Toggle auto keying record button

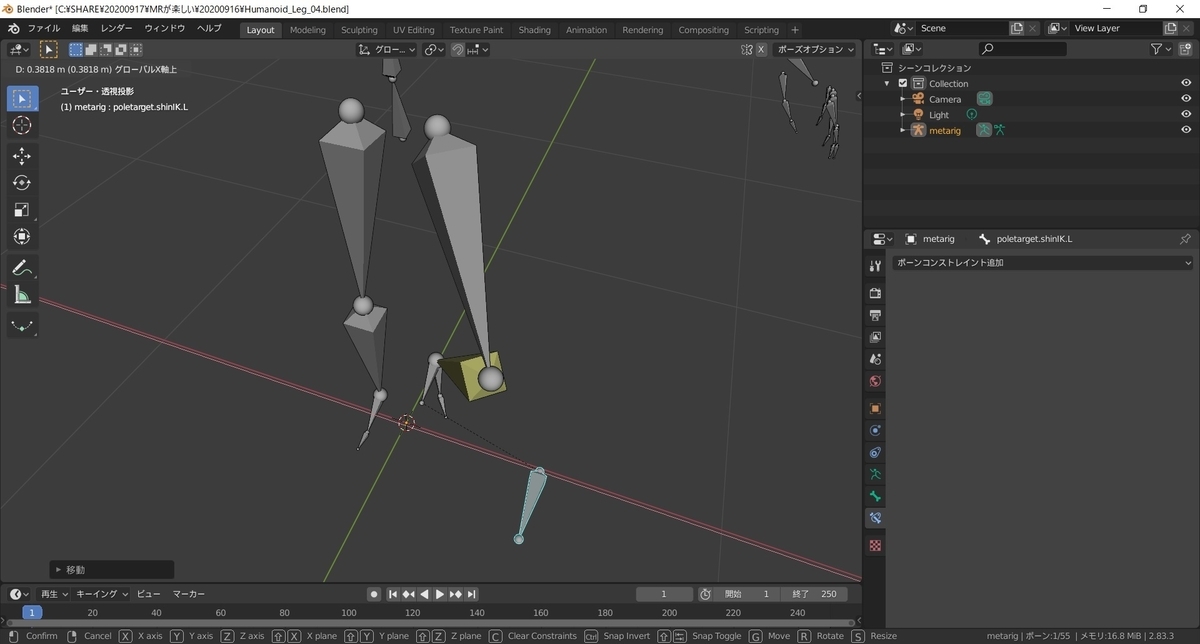(x=373, y=594)
